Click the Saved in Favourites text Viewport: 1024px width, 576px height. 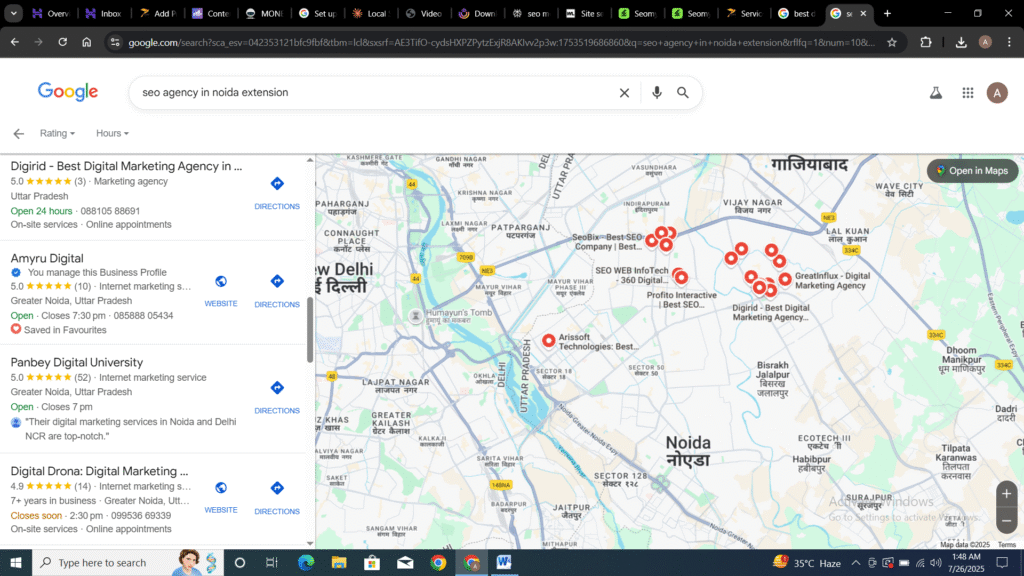coord(65,330)
